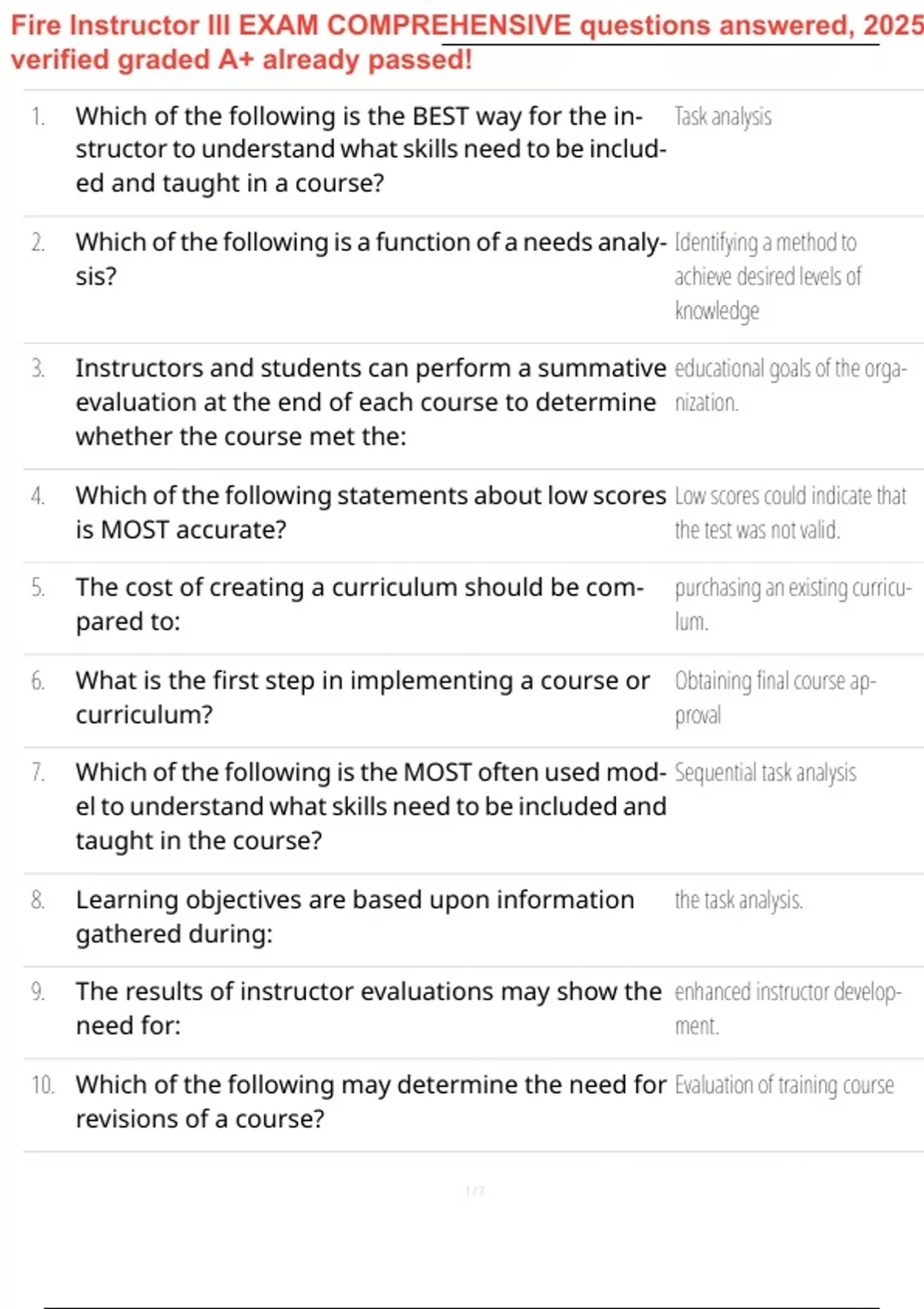Click the 'Task analysis' answer text
This screenshot has width=924, height=1309.
(x=722, y=116)
